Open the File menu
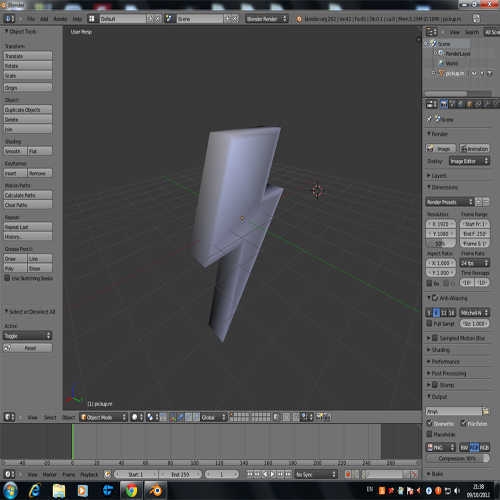The height and width of the screenshot is (500, 500). [31, 19]
